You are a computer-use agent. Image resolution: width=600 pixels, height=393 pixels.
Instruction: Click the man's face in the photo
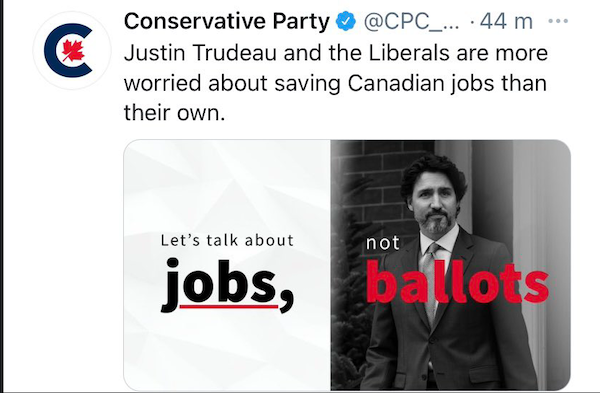tap(434, 201)
